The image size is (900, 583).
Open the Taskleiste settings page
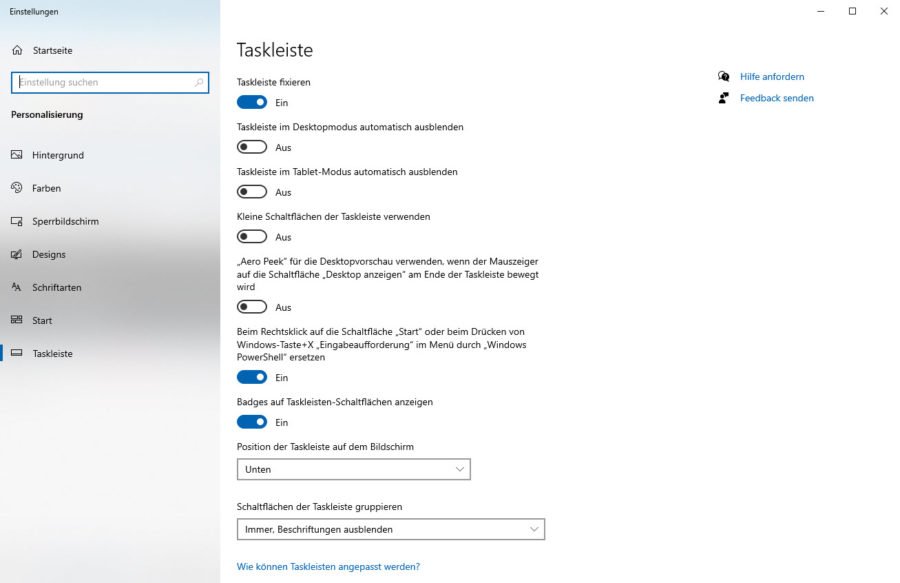pyautogui.click(x=52, y=353)
